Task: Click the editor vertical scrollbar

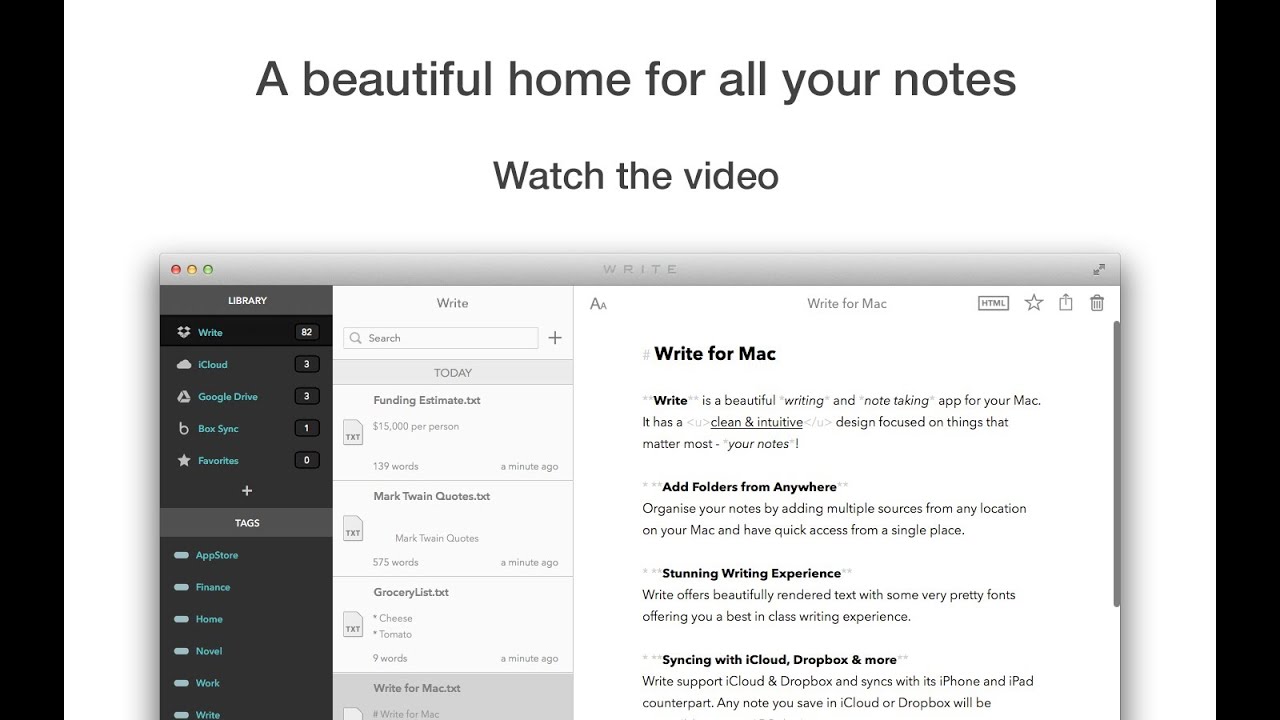Action: (x=1116, y=464)
